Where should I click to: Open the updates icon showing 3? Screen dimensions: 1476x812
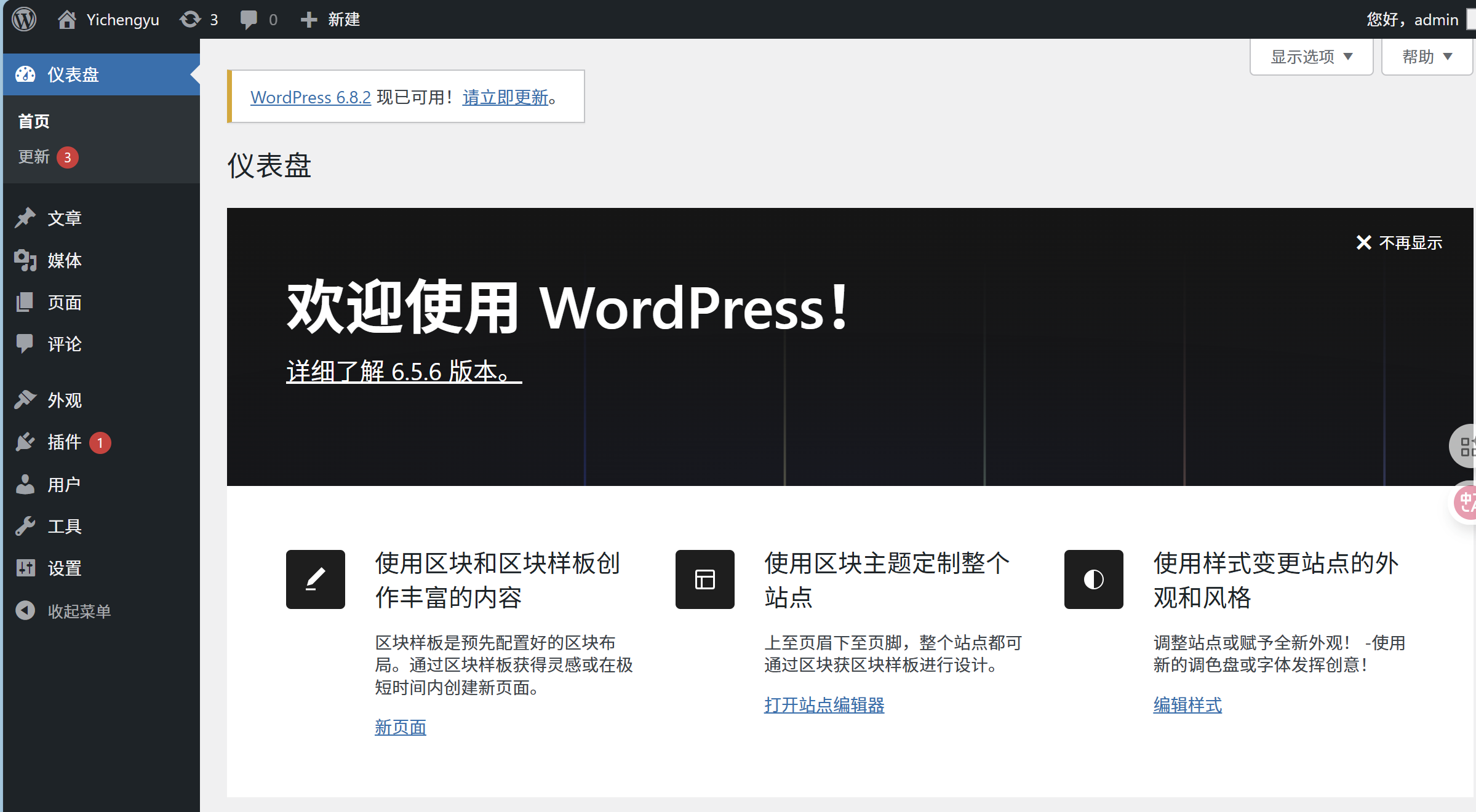pos(190,20)
